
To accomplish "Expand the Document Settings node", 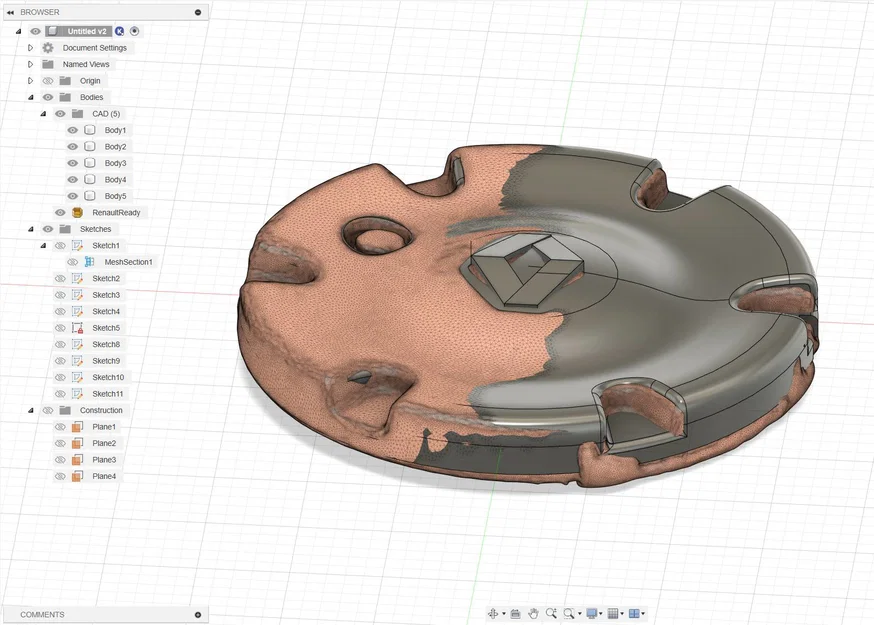I will point(31,48).
